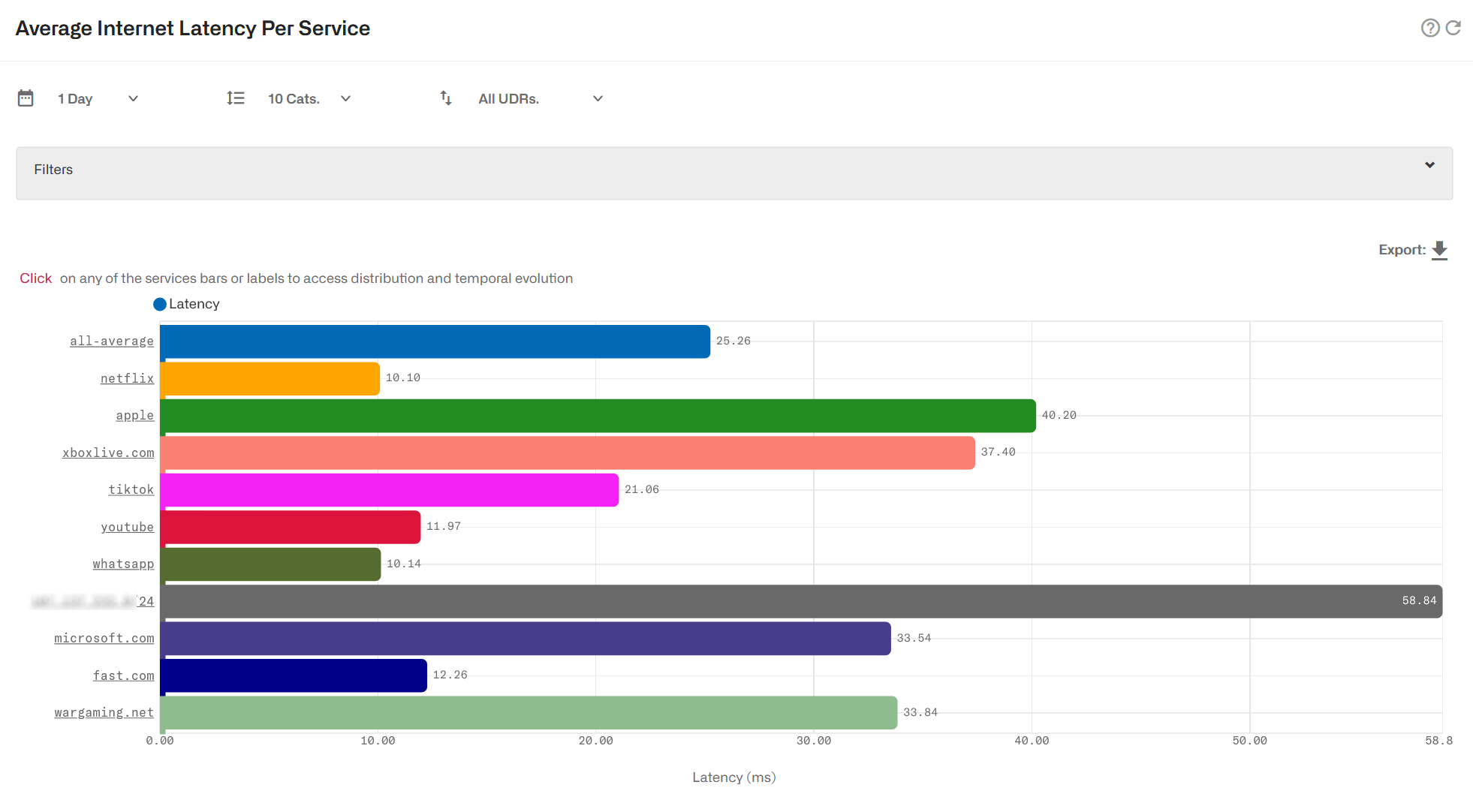Open the blurred /24 subnet label
1473x812 pixels.
pos(92,601)
